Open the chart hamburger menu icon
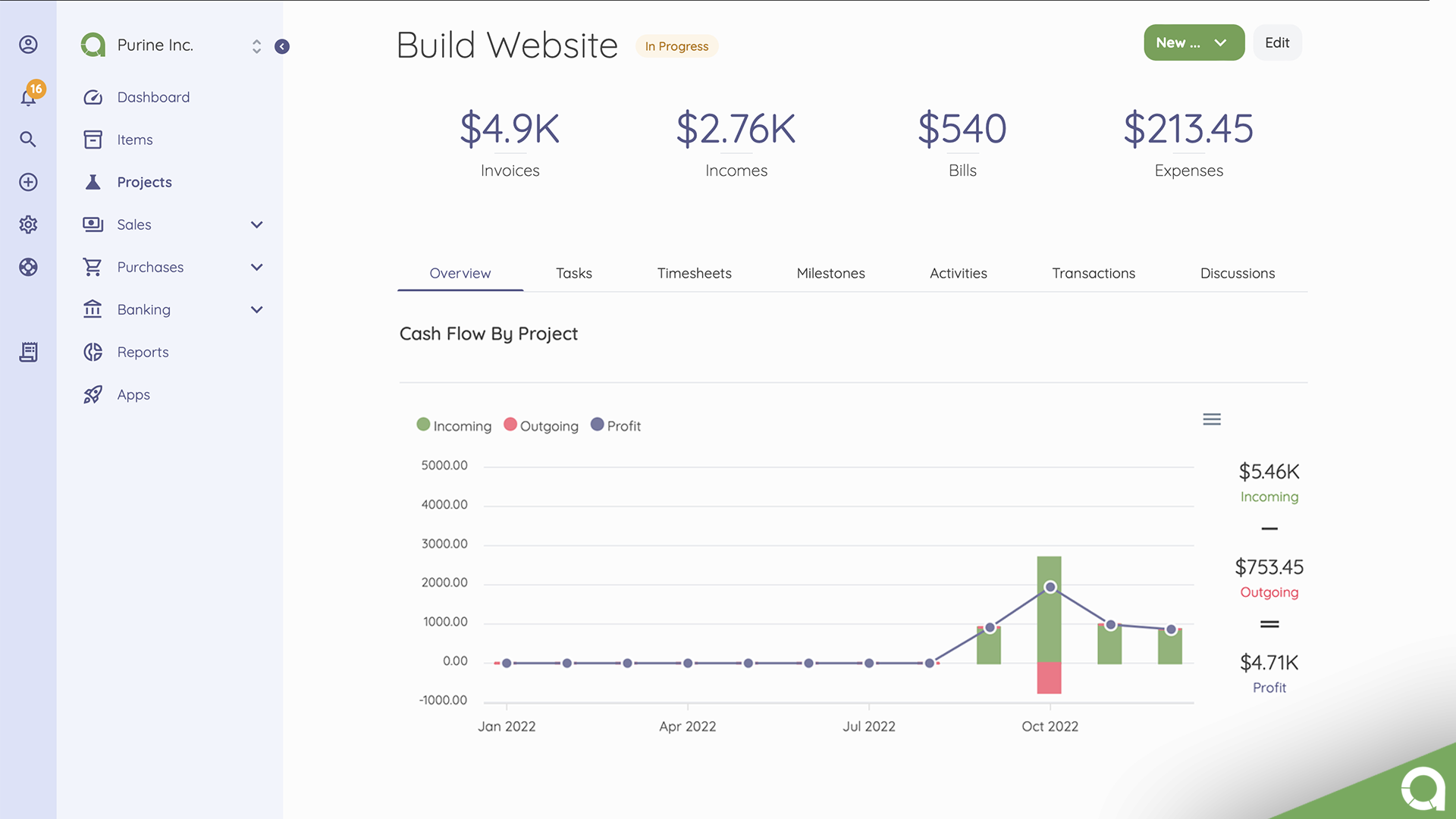1456x819 pixels. click(1212, 419)
